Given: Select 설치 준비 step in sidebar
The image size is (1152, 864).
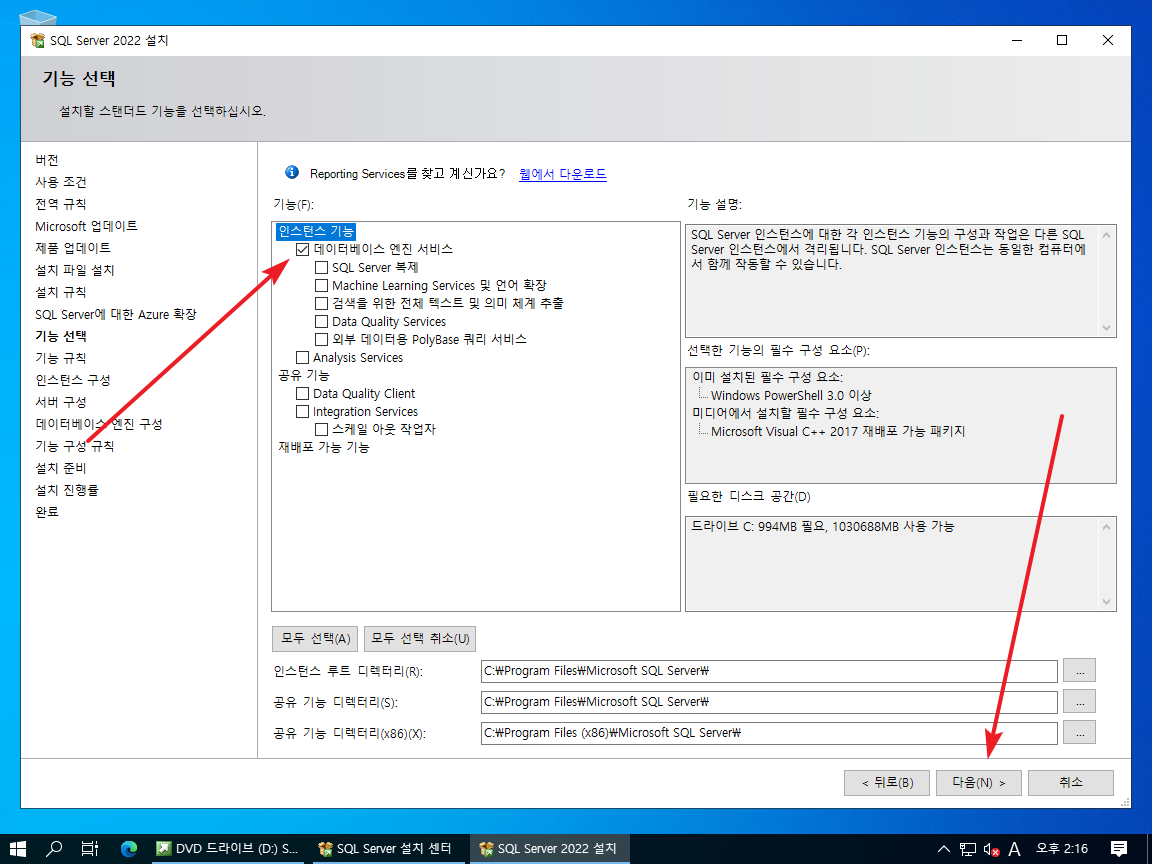Looking at the screenshot, I should (x=61, y=468).
